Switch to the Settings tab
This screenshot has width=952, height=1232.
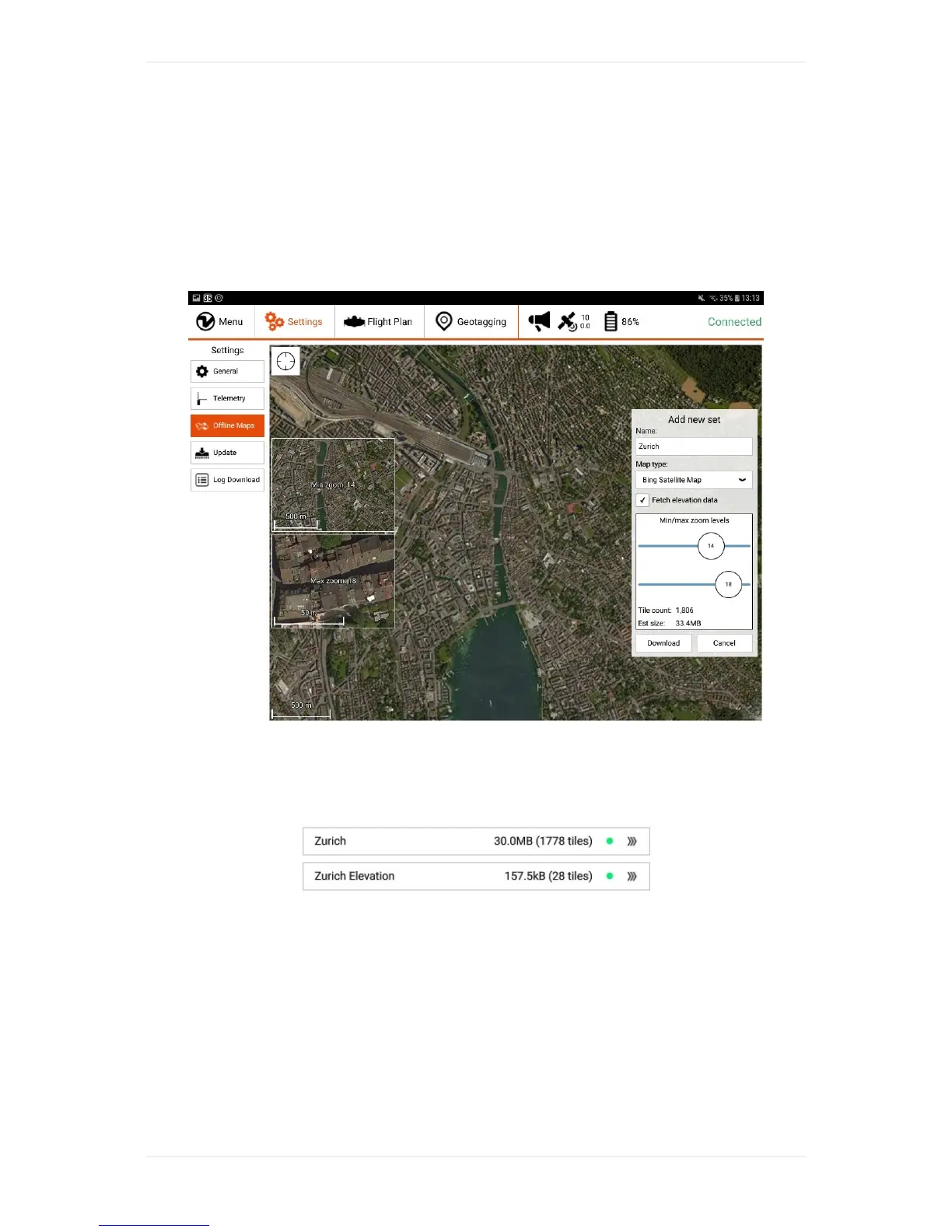[x=294, y=321]
